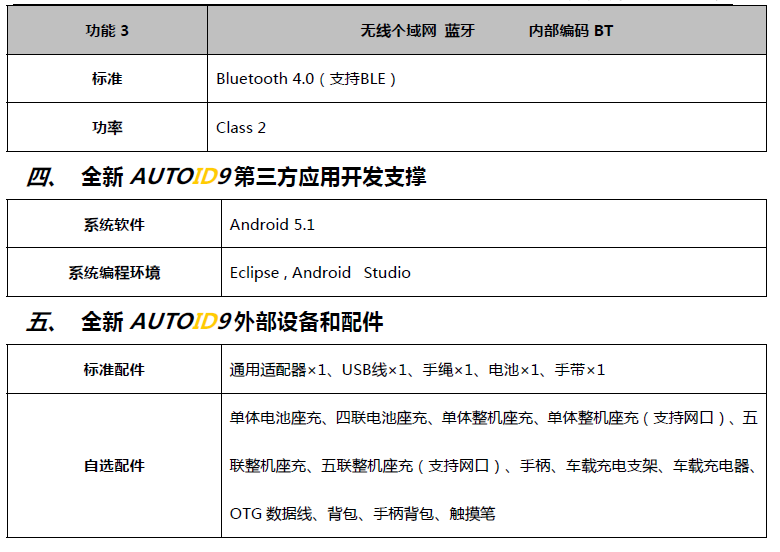Click heading '四、全新 AUTOID9第三方应用开发支撑'

226,177
